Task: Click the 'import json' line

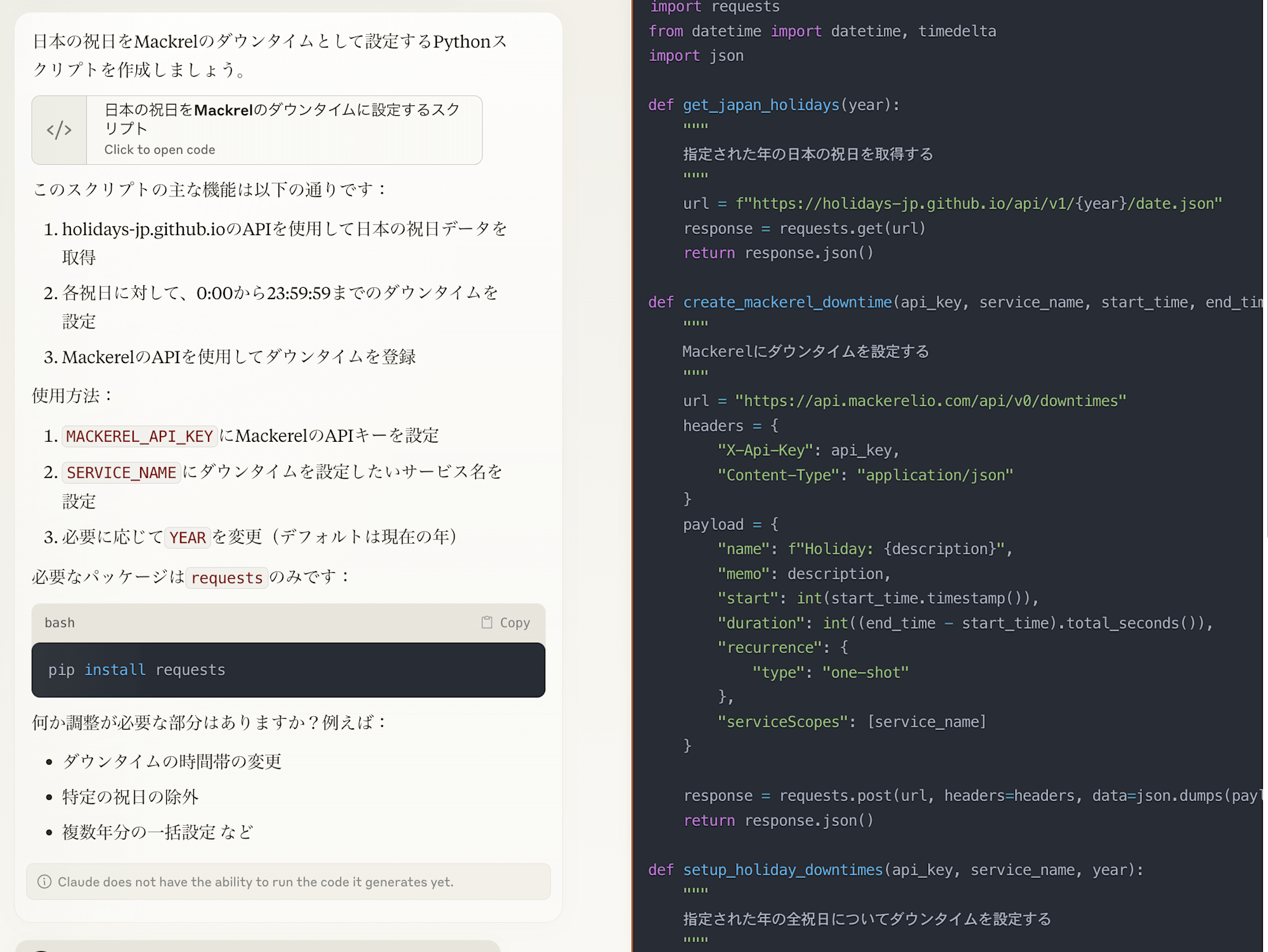Action: (696, 56)
